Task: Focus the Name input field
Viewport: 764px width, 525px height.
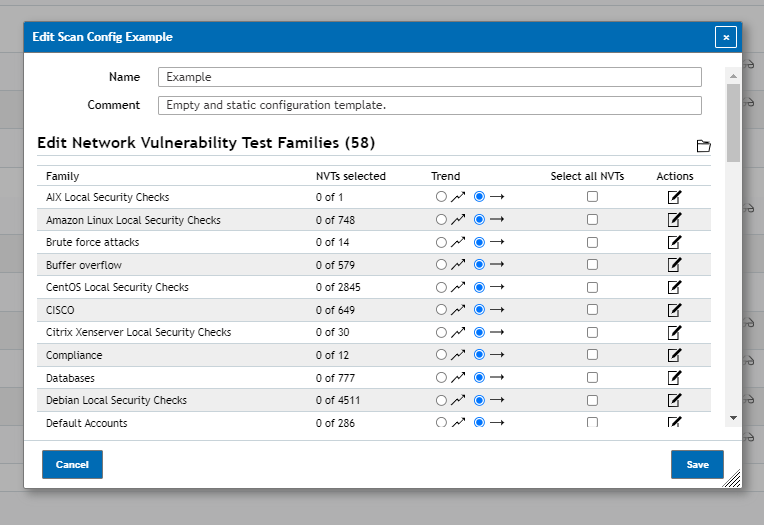Action: [x=430, y=77]
